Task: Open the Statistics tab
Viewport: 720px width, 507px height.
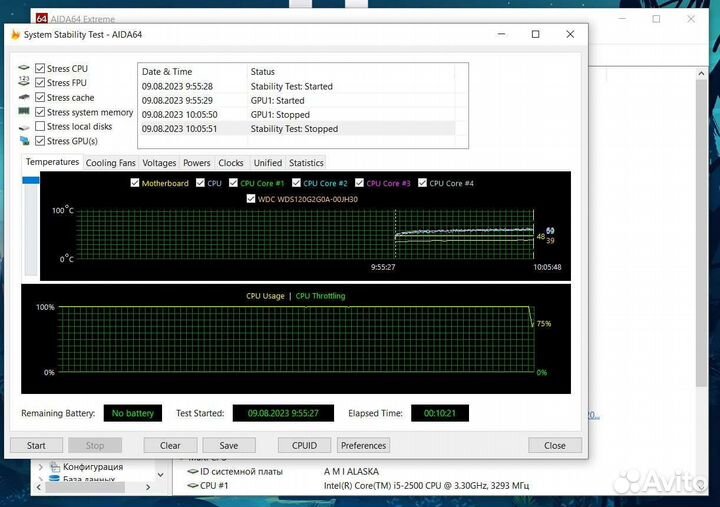Action: click(x=306, y=163)
